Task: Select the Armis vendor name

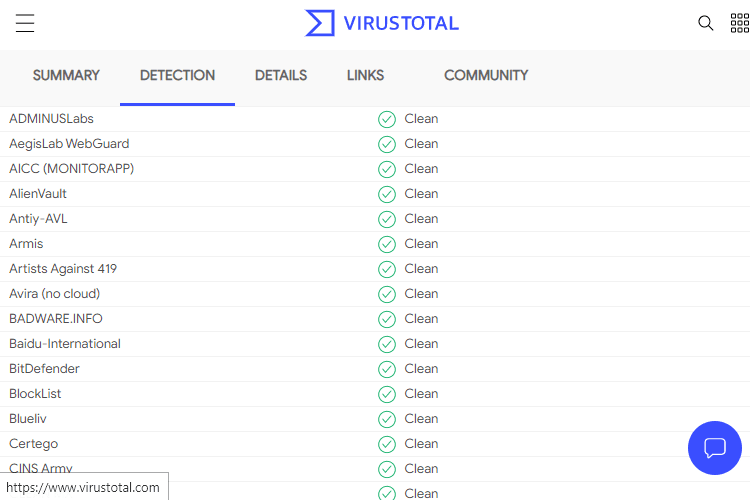Action: 26,244
